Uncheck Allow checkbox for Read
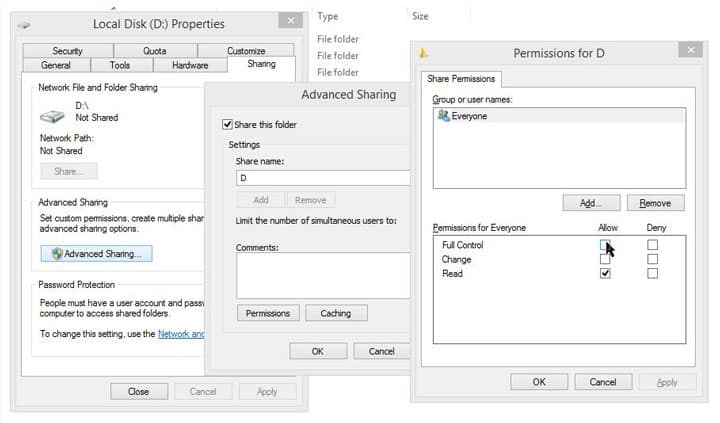The height and width of the screenshot is (423, 720). [605, 273]
